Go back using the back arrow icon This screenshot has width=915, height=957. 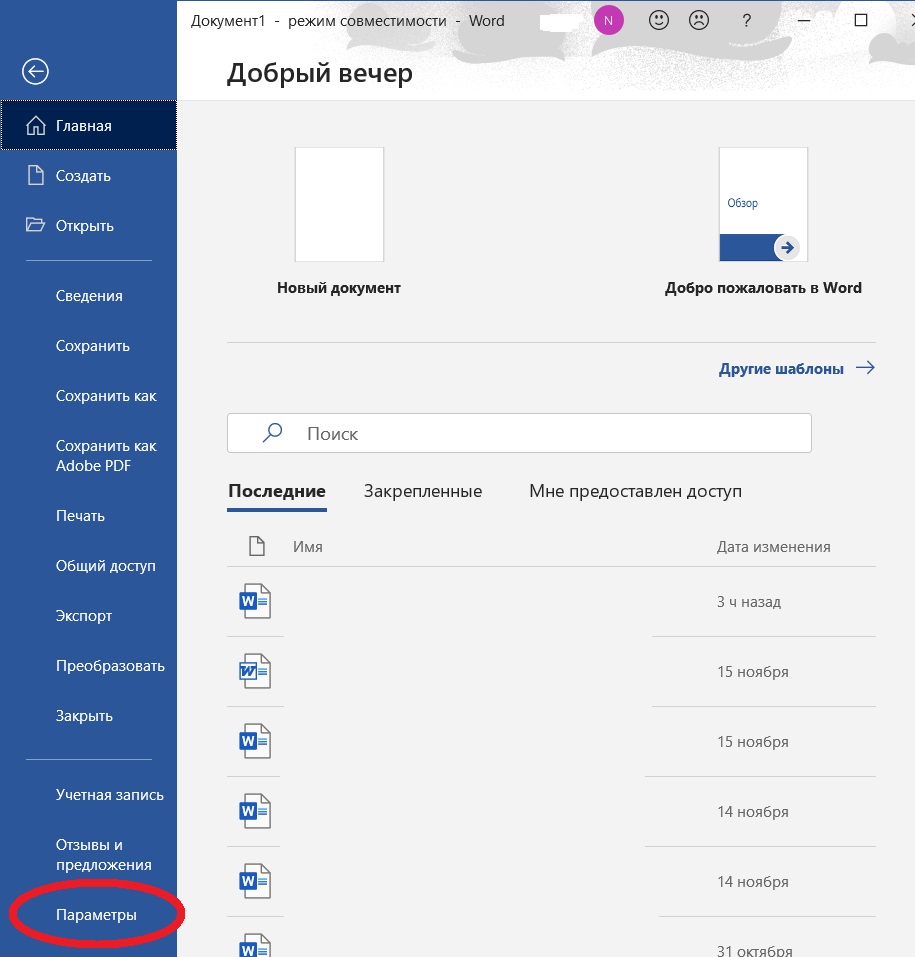pos(35,71)
